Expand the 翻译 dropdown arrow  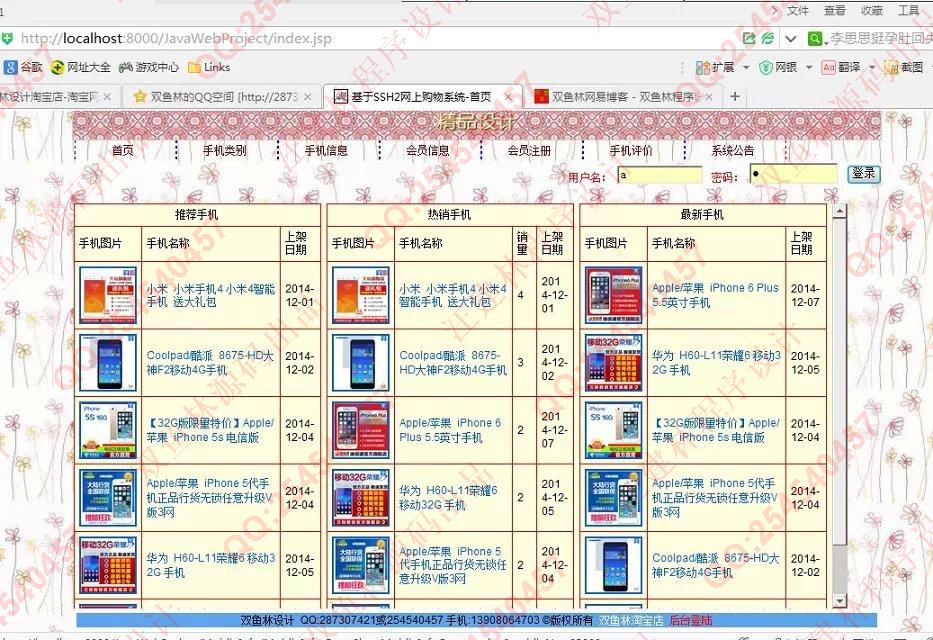872,67
